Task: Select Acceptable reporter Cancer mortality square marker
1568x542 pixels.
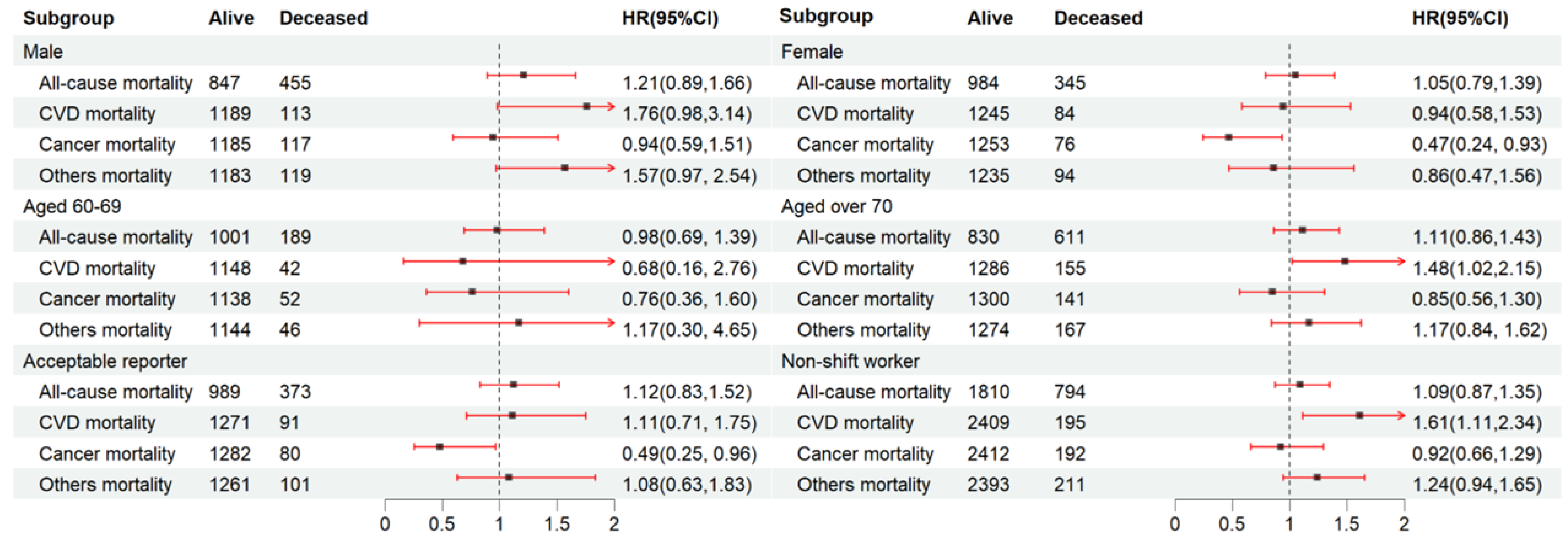Action: 439,447
